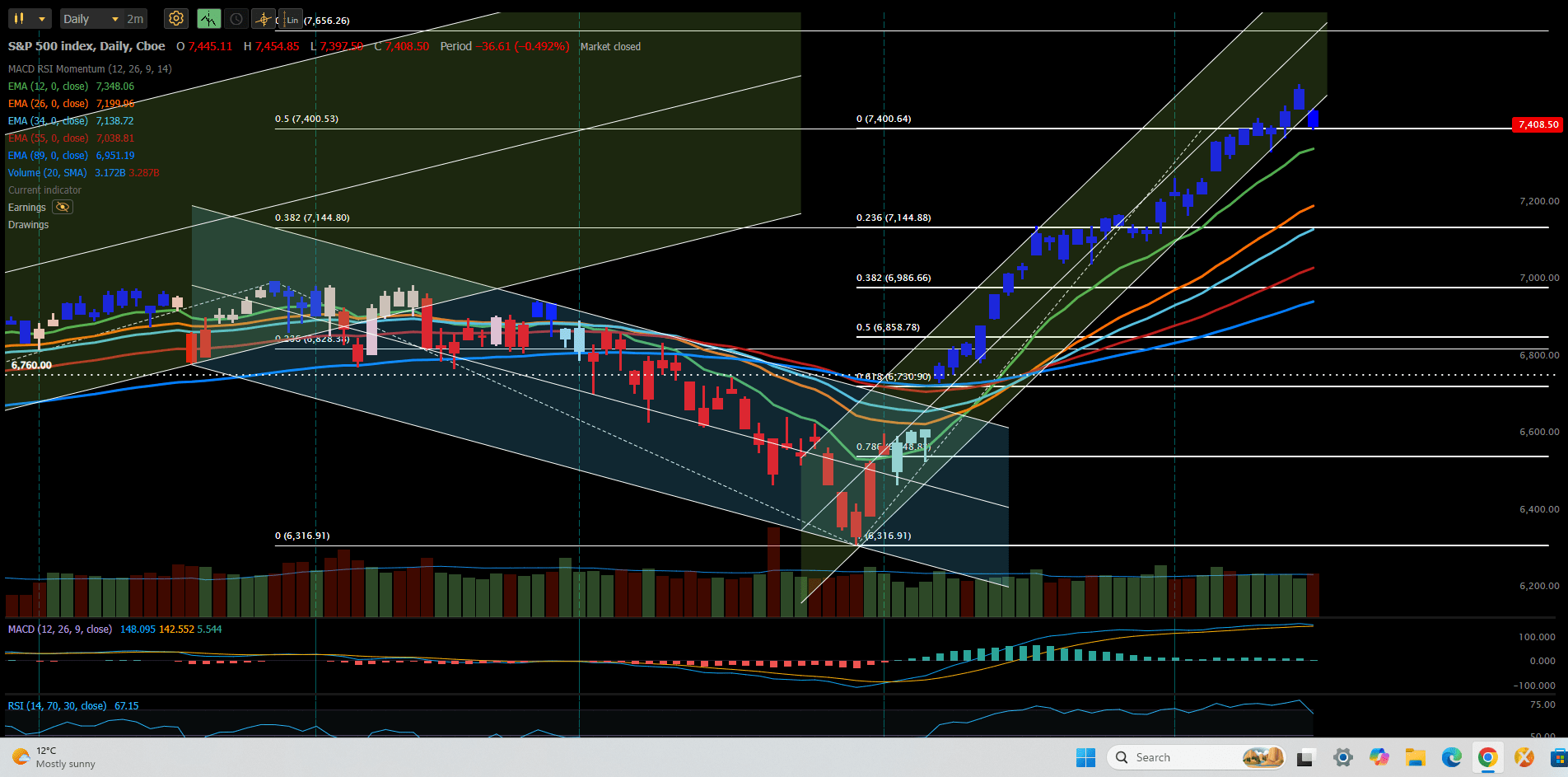This screenshot has height=777, width=1568.
Task: Toggle the green technical indicators button
Action: point(208,18)
